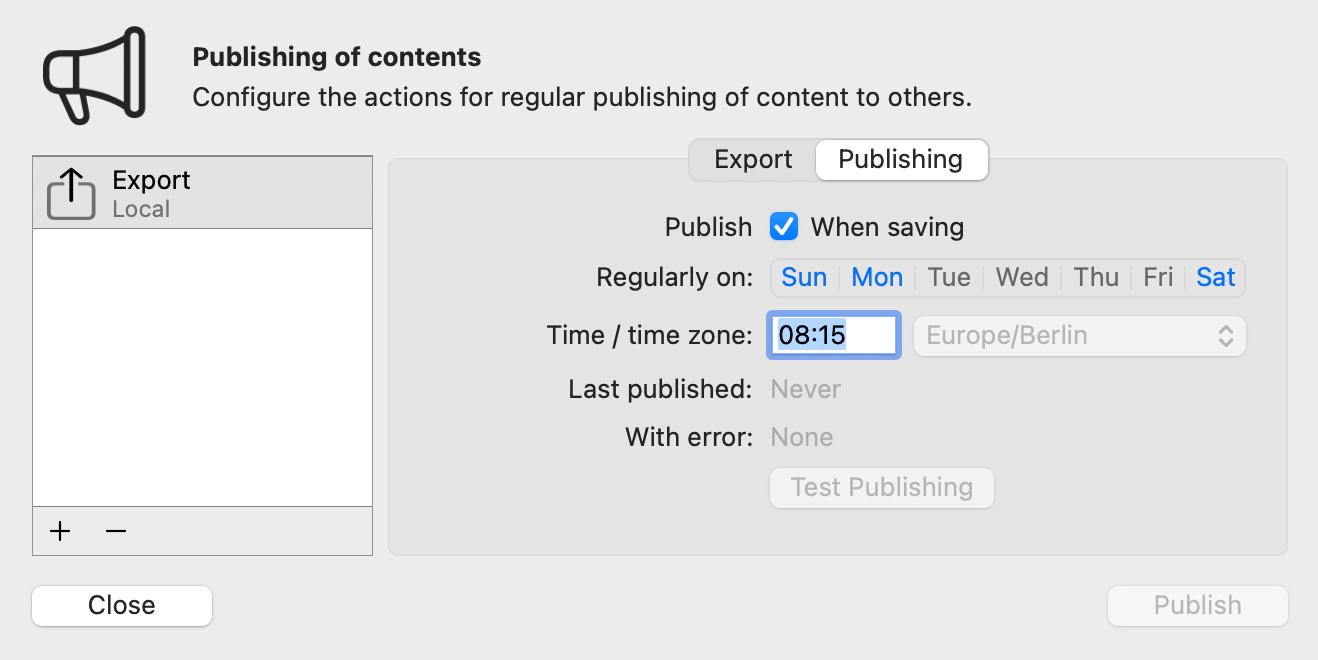Image resolution: width=1318 pixels, height=660 pixels.
Task: Click the Publish button
Action: pyautogui.click(x=1197, y=606)
